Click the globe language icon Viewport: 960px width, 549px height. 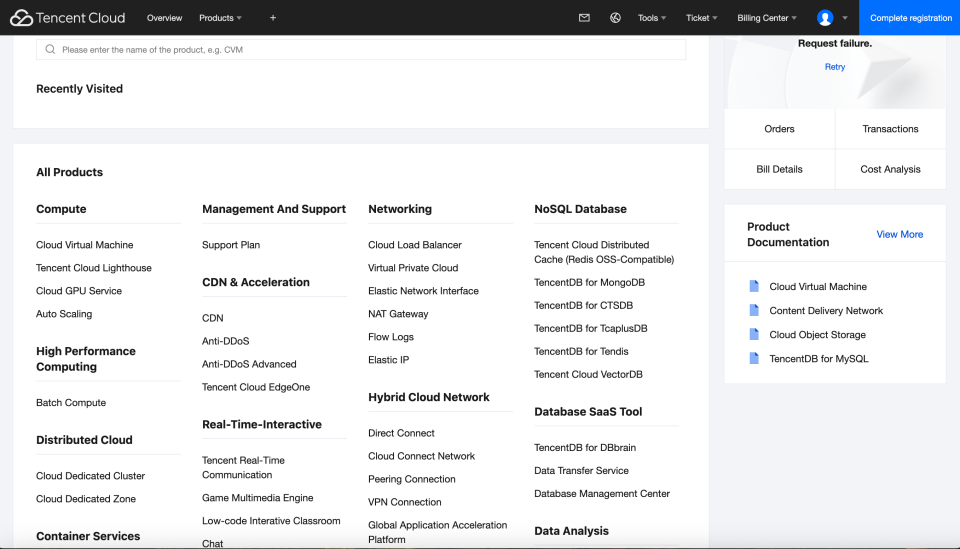[615, 18]
